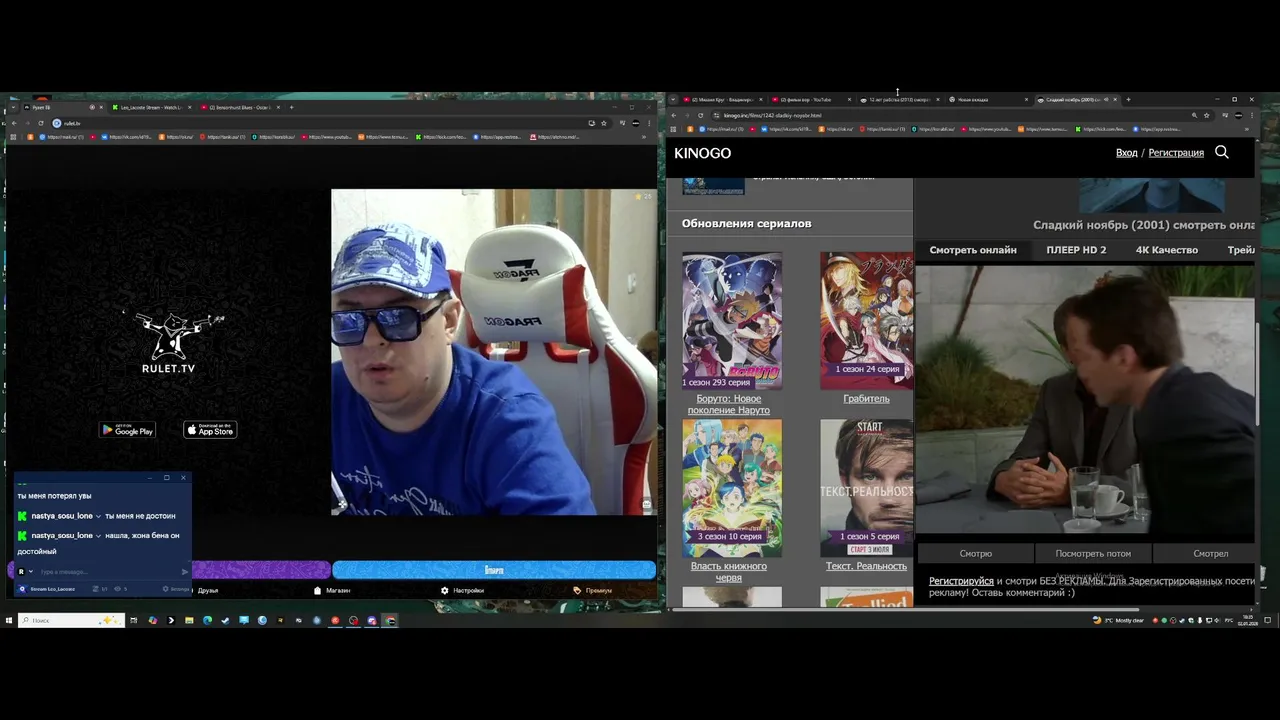Open Друзья in Rulet.tv footer
The image size is (1280, 720).
tap(208, 590)
